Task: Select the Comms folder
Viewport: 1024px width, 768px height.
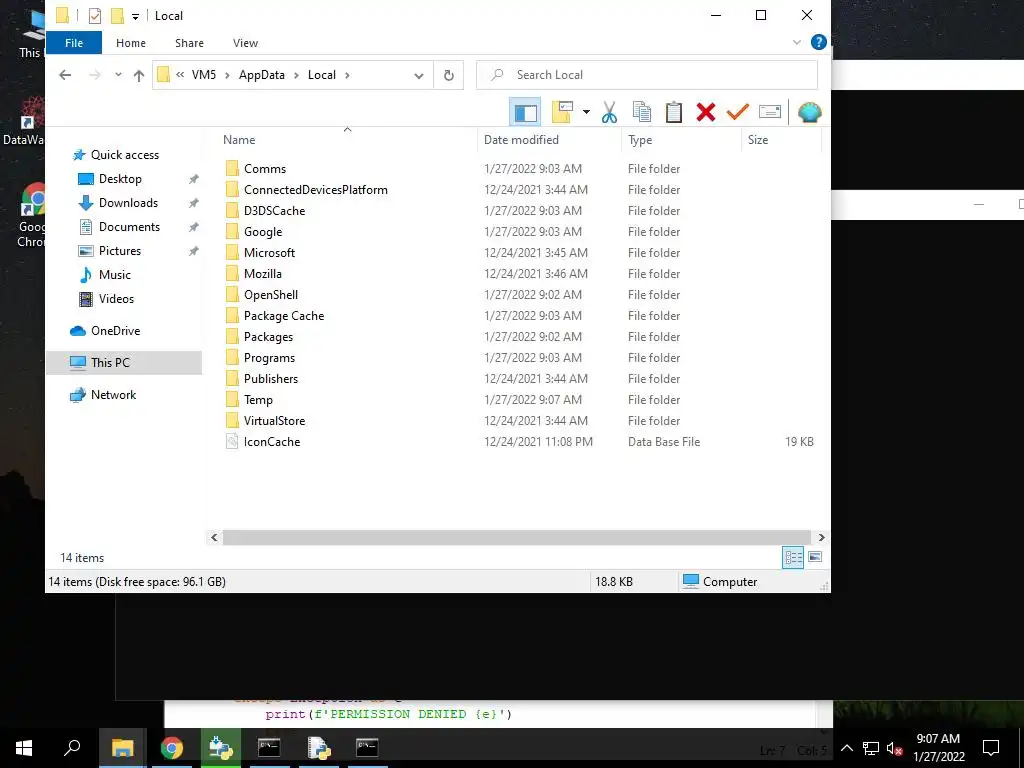Action: pyautogui.click(x=265, y=169)
